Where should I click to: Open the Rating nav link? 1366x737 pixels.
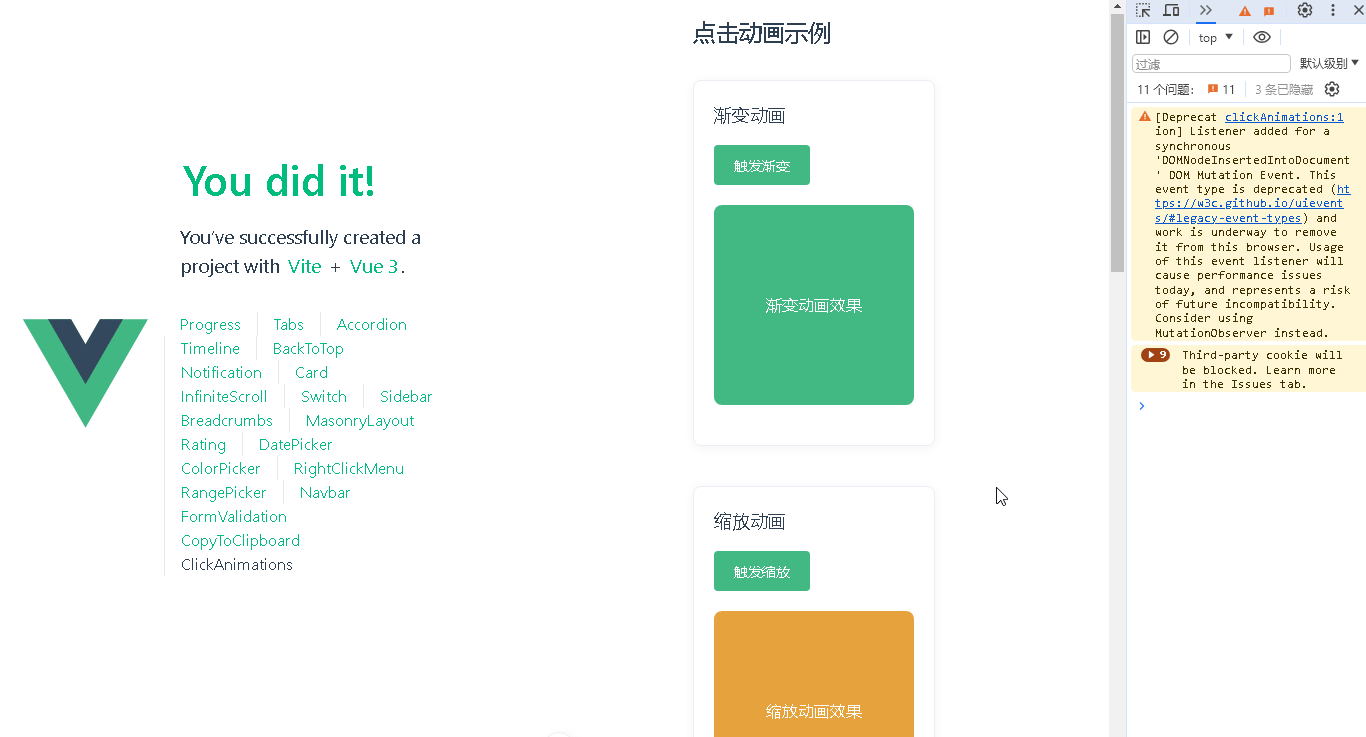[203, 444]
